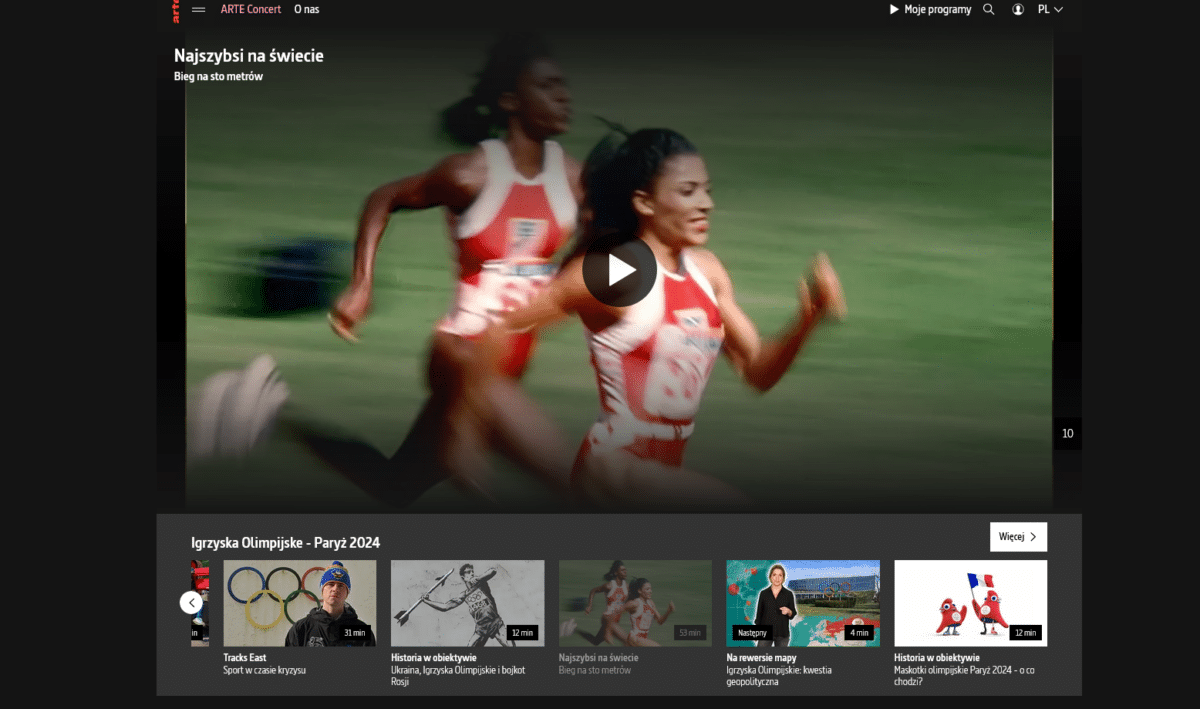Open the hamburger navigation menu
This screenshot has height=709, width=1200.
tap(198, 9)
